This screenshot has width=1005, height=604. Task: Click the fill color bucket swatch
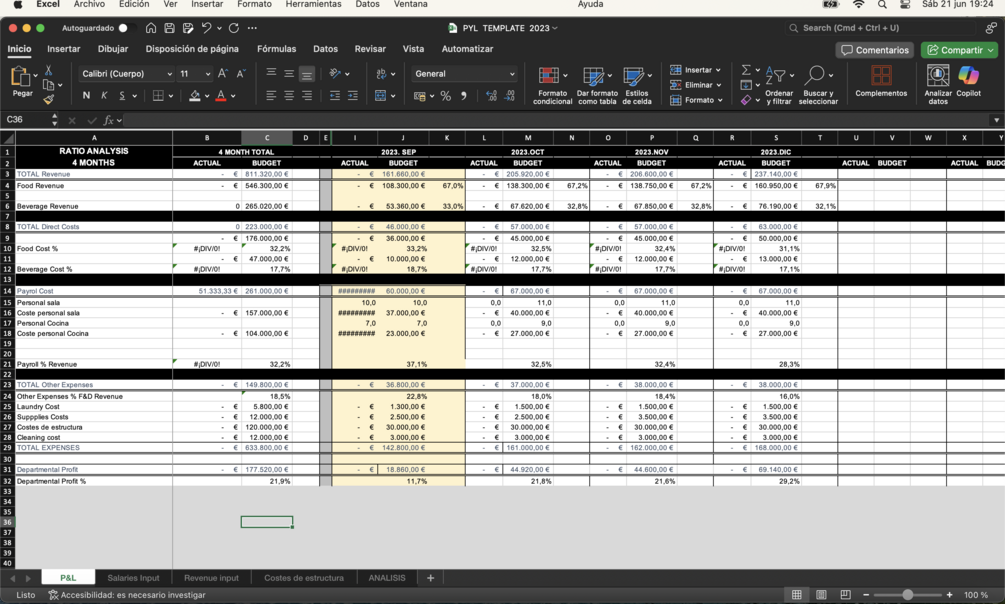point(195,96)
